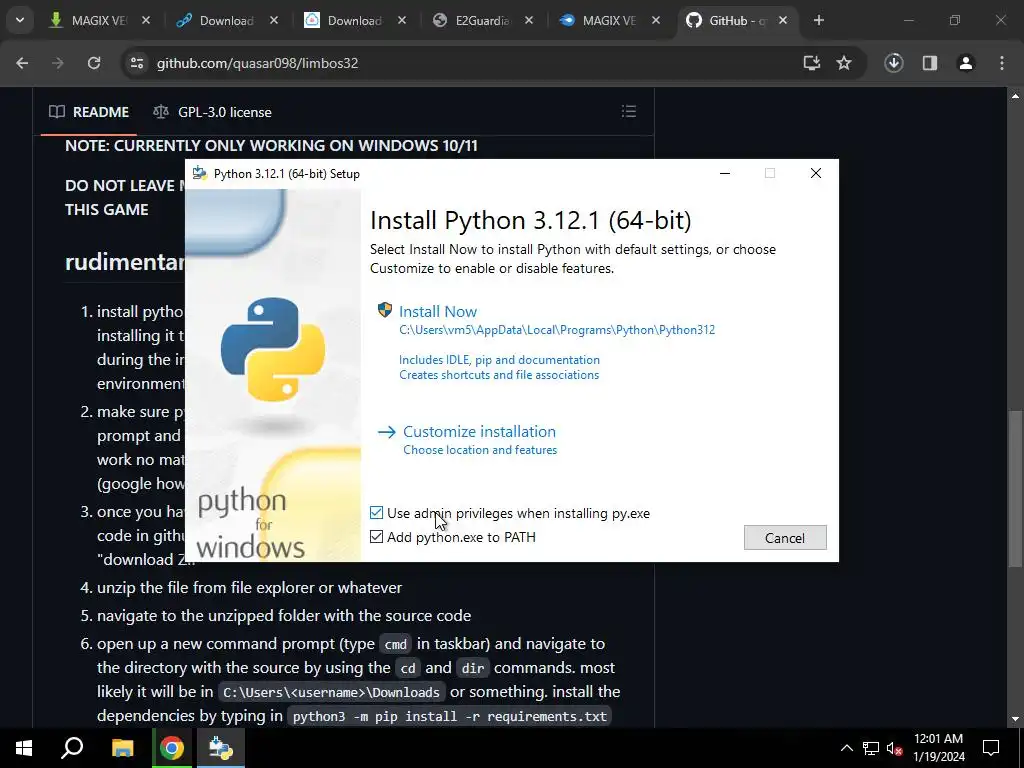Viewport: 1024px width, 768px height.
Task: Toggle Chrome side panel
Action: click(x=930, y=63)
